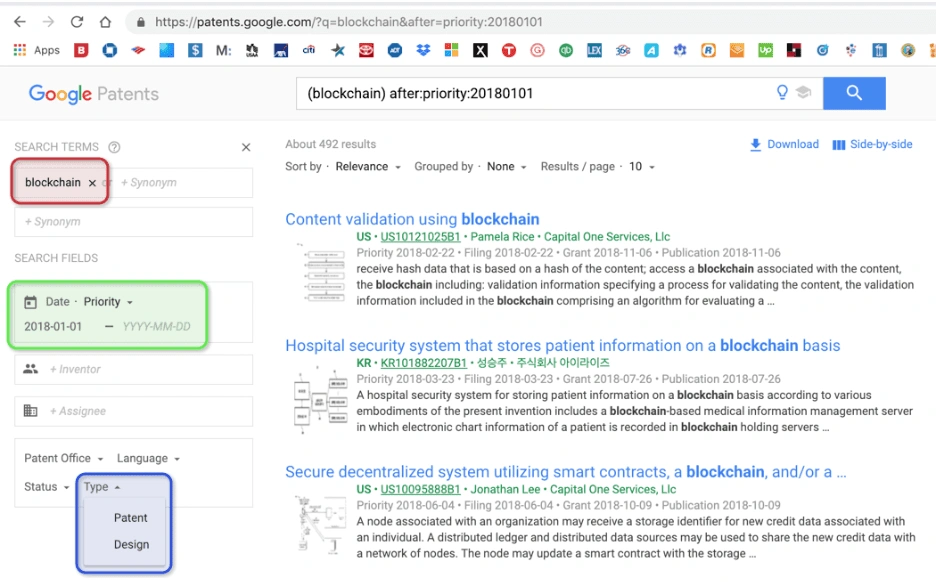Open the Bank of America bookmark icon
936x582 pixels.
[138, 50]
